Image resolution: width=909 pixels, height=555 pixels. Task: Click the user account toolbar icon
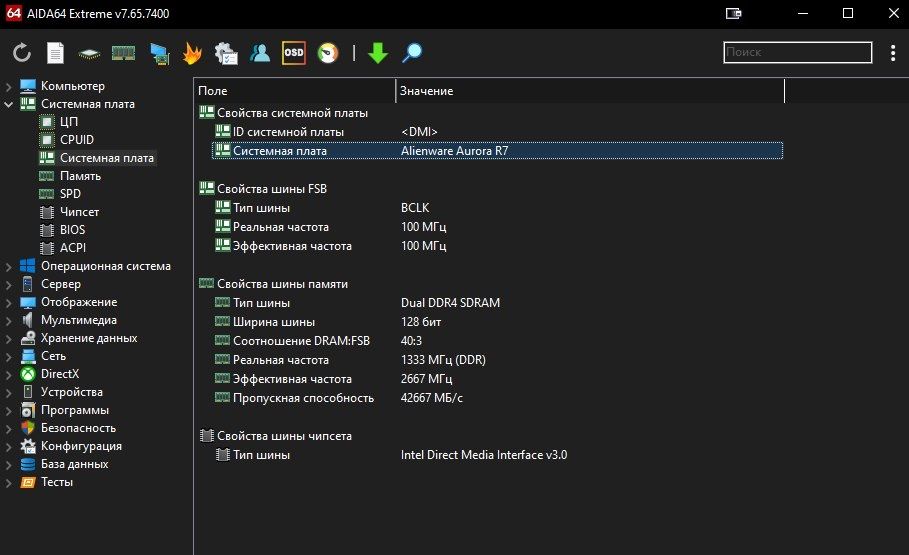pyautogui.click(x=260, y=53)
